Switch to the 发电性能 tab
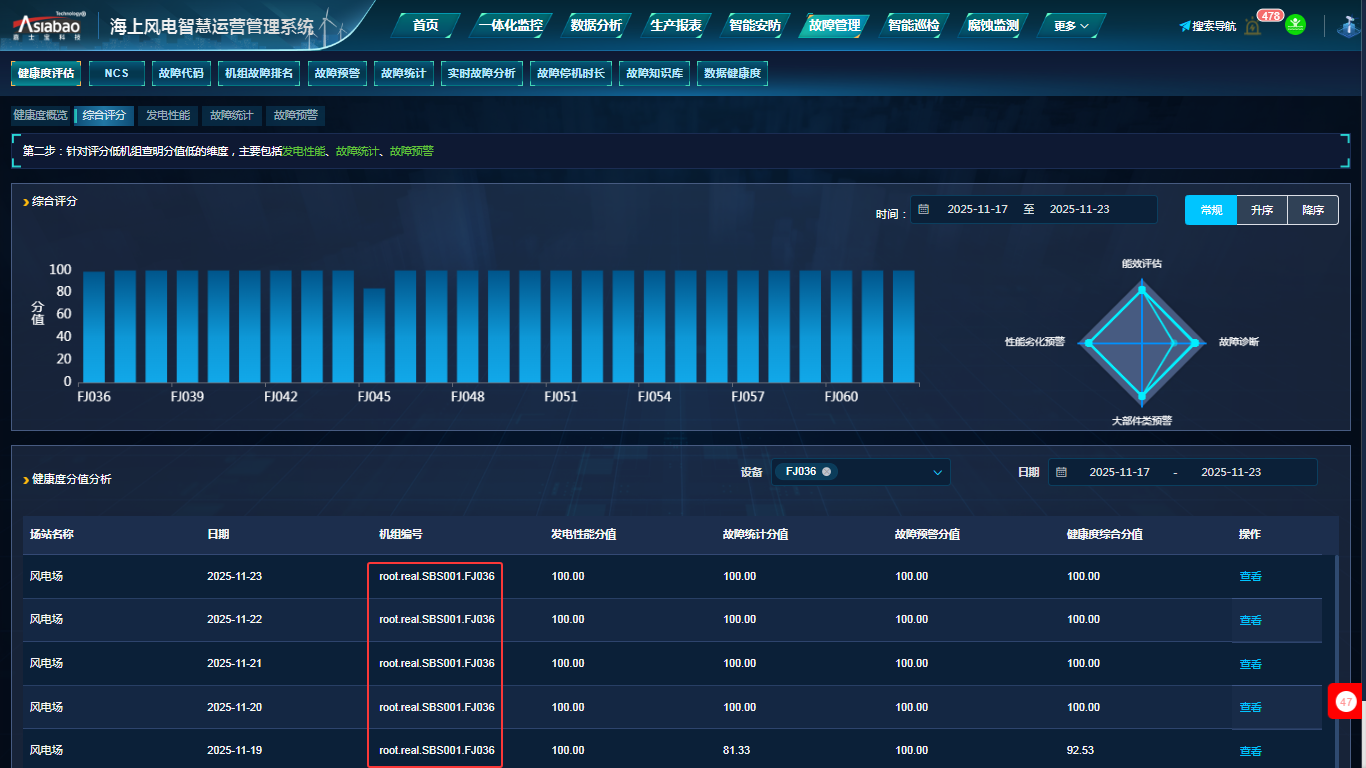This screenshot has height=768, width=1366. point(168,116)
